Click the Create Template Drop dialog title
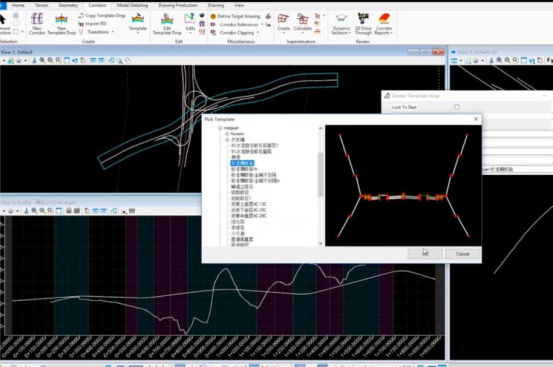 pyautogui.click(x=415, y=96)
